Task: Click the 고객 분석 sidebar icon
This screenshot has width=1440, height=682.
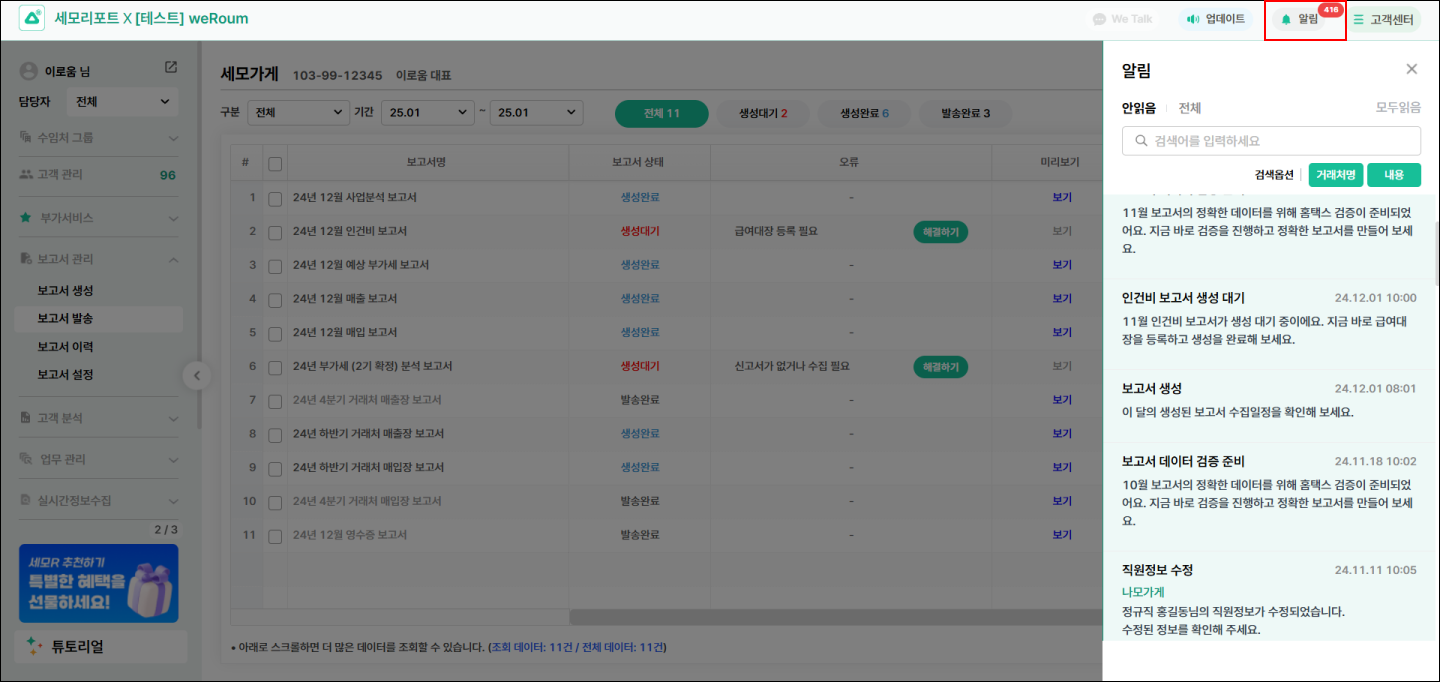Action: (26, 417)
